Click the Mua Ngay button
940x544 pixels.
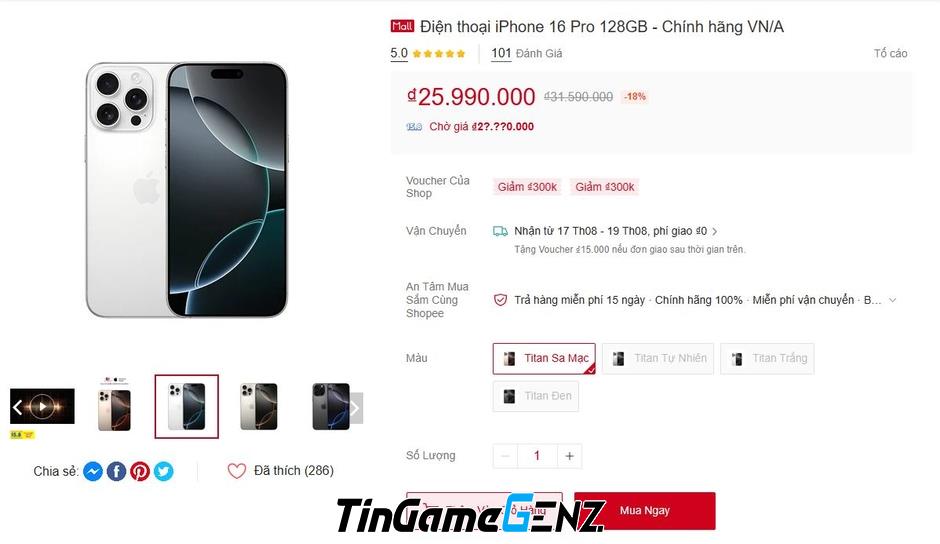(644, 511)
